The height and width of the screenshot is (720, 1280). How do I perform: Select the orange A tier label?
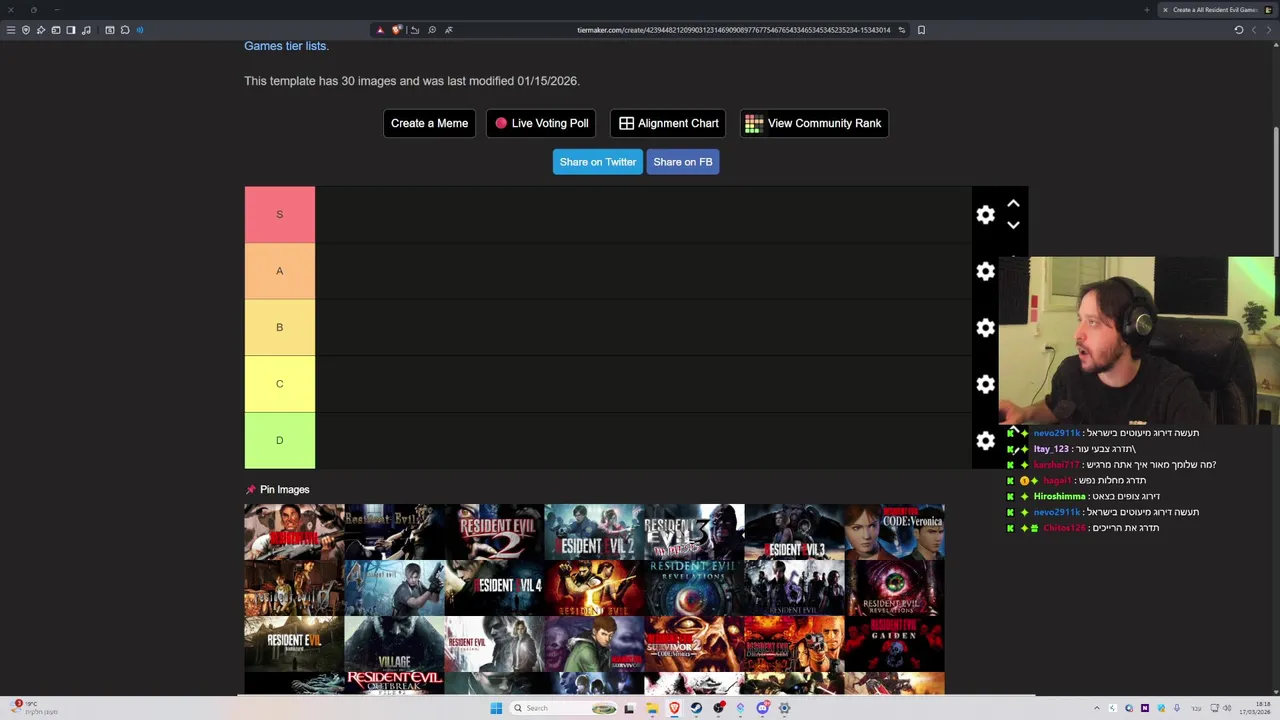280,271
